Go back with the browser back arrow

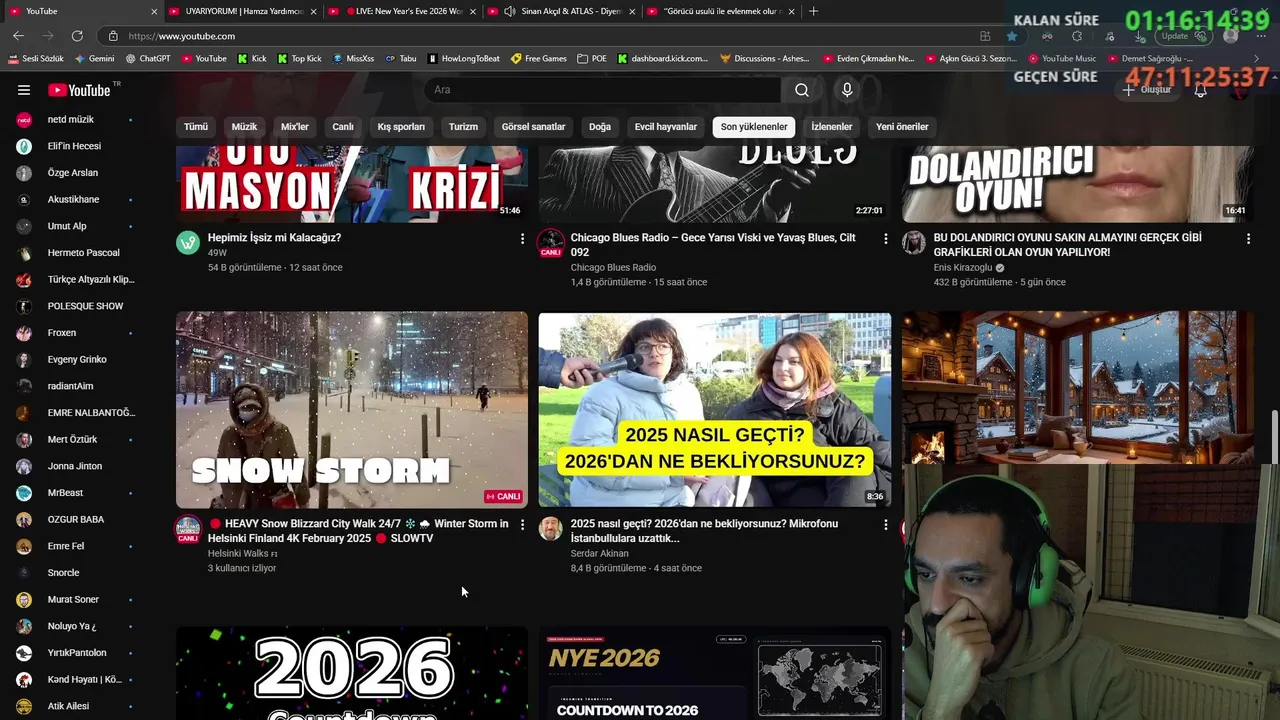[18, 36]
